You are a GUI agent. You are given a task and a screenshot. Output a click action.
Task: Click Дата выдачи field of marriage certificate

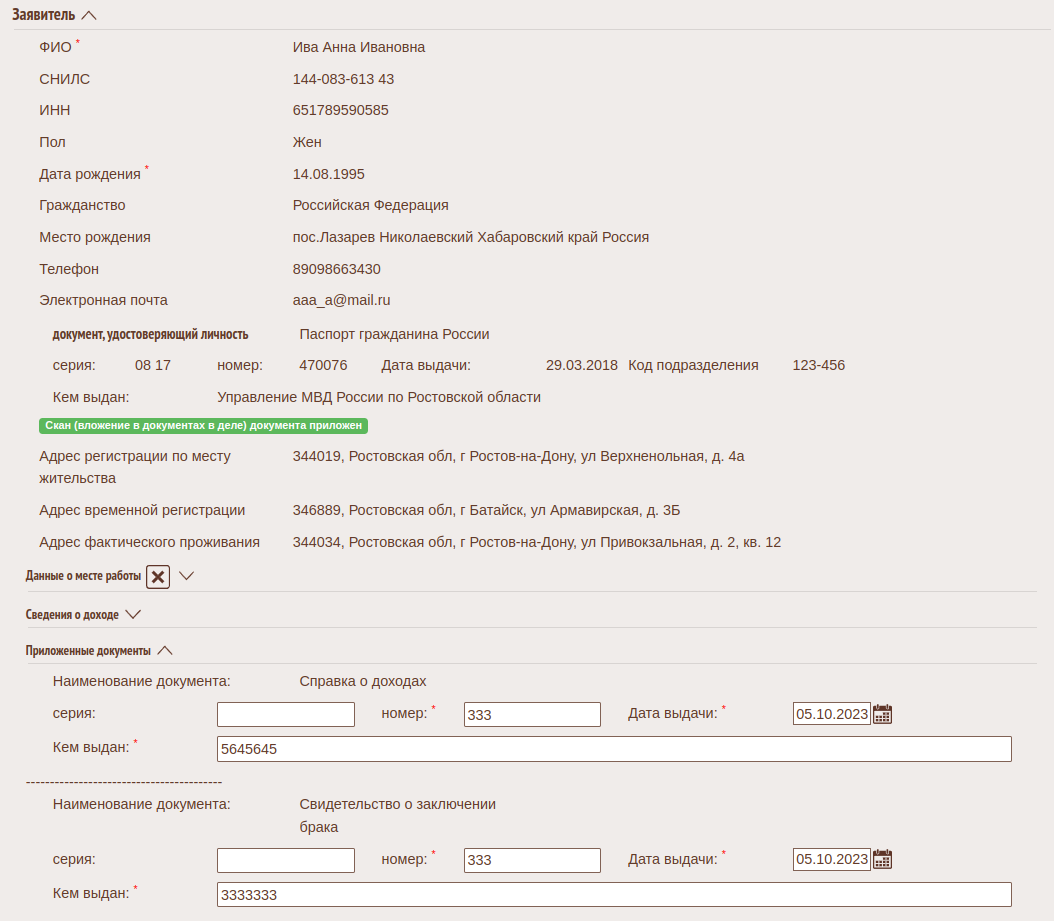click(831, 859)
